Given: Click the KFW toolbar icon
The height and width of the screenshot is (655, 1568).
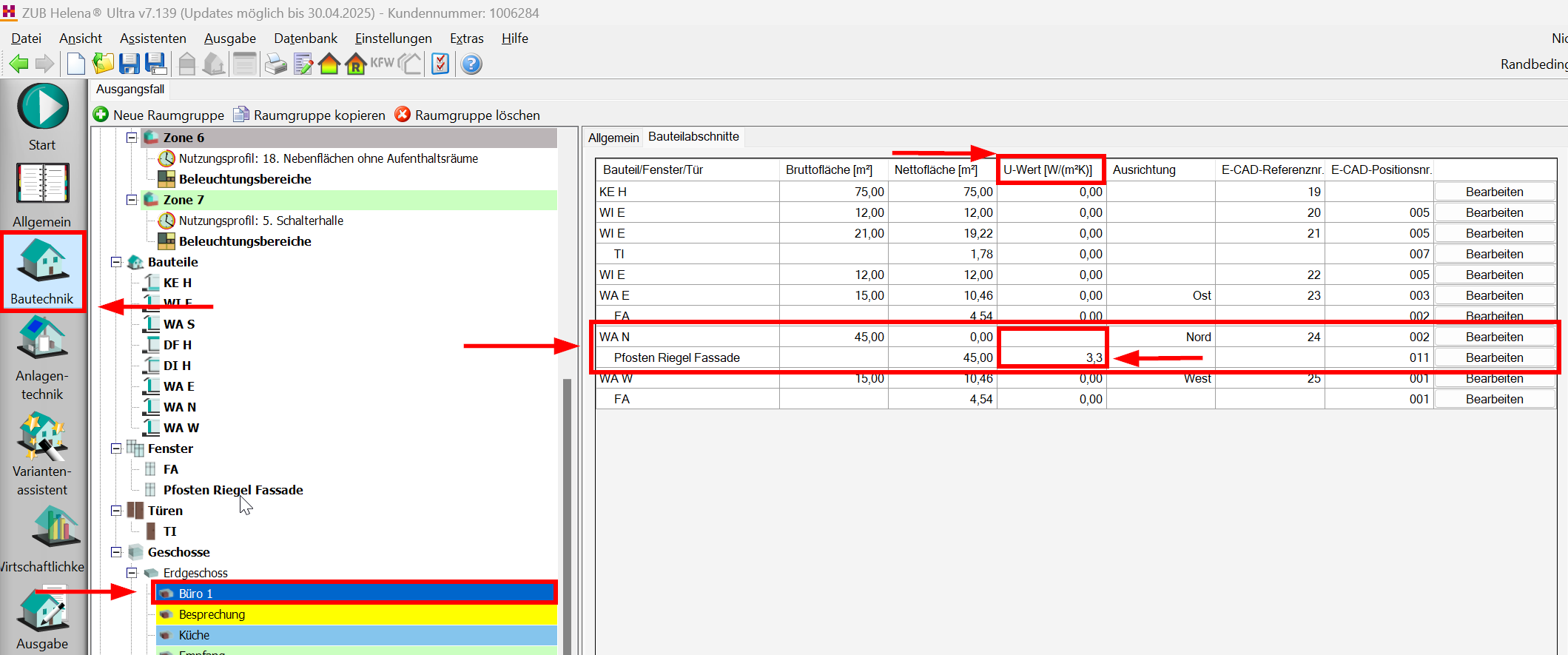Looking at the screenshot, I should coord(382,64).
